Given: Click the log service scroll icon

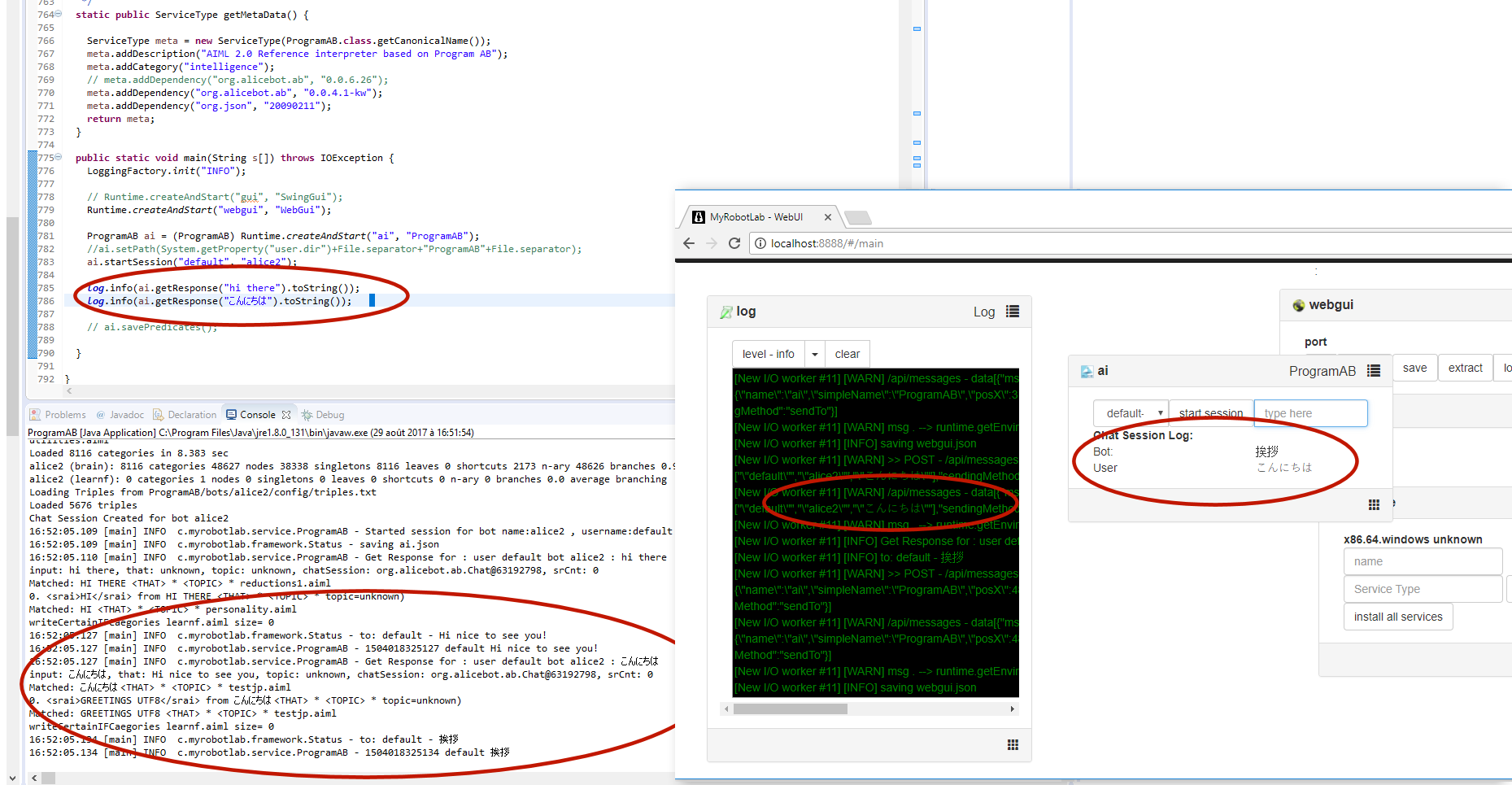Looking at the screenshot, I should pyautogui.click(x=726, y=311).
